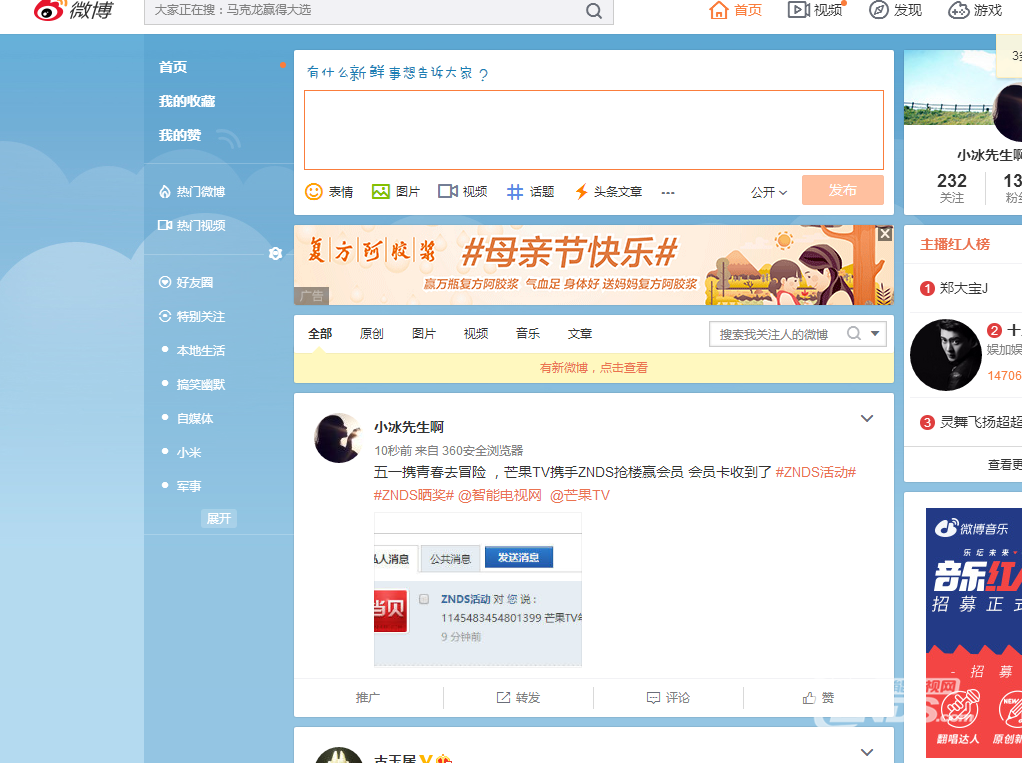Select the 图片 feed tab
This screenshot has width=1022, height=763.
pos(424,334)
